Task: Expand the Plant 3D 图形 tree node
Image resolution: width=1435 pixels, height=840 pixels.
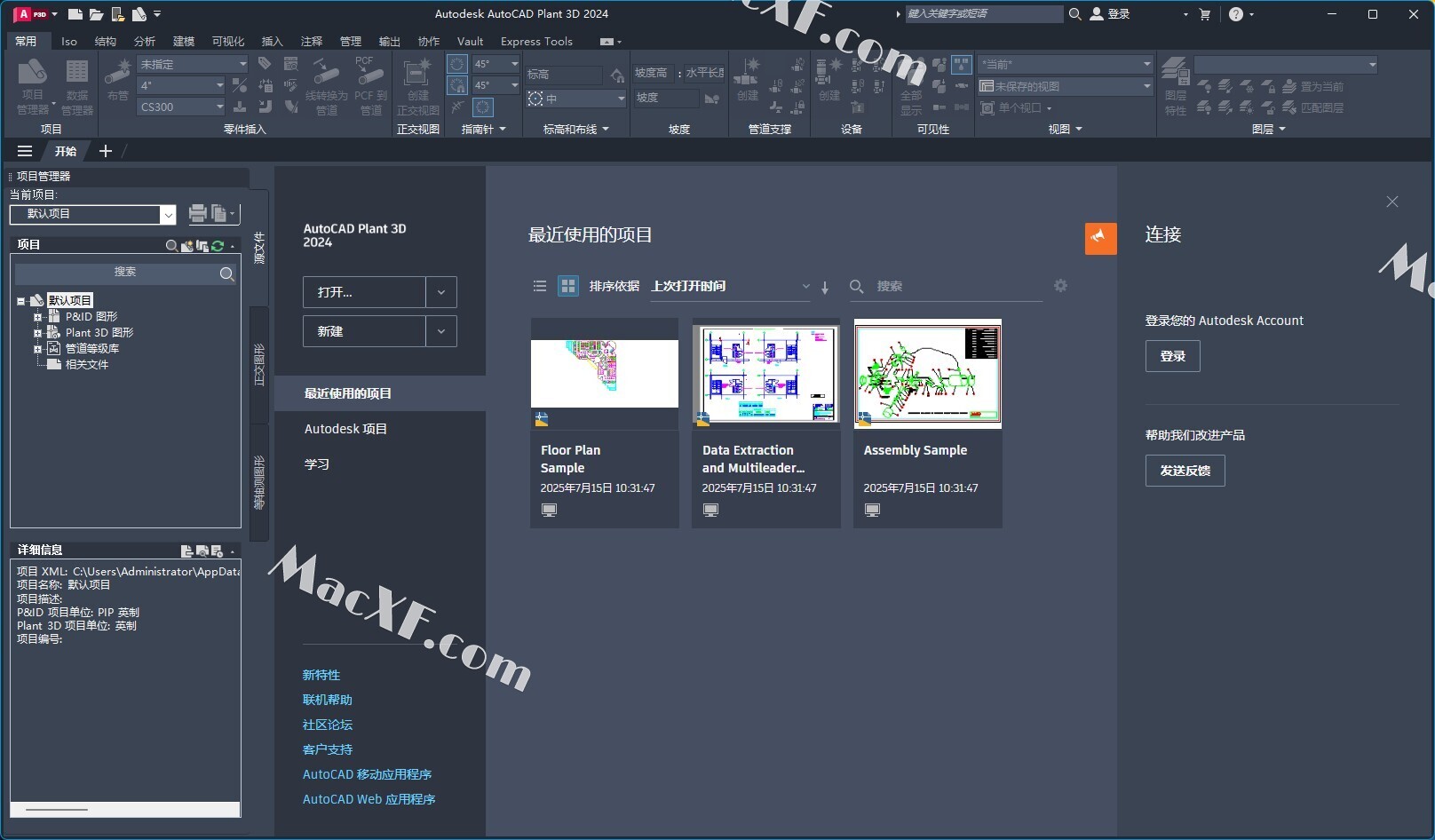Action: (x=37, y=333)
